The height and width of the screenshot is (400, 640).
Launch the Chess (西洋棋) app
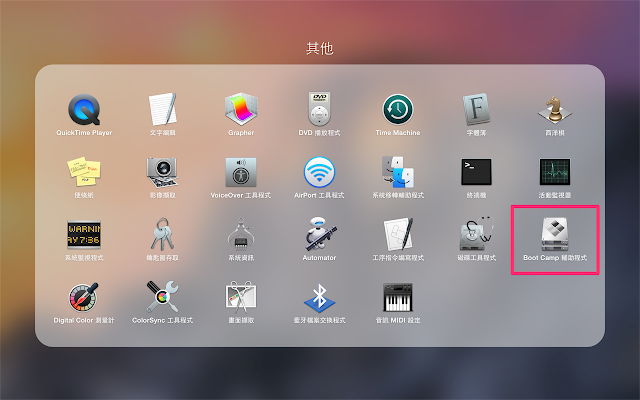555,110
